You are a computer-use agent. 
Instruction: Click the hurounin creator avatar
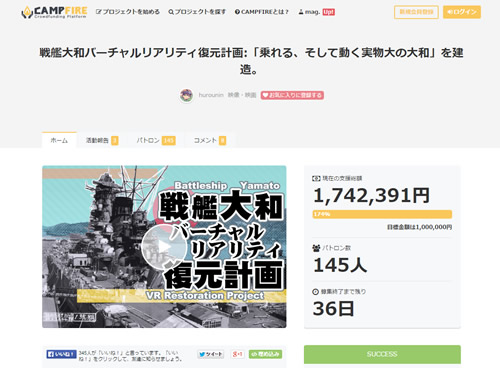pyautogui.click(x=186, y=95)
